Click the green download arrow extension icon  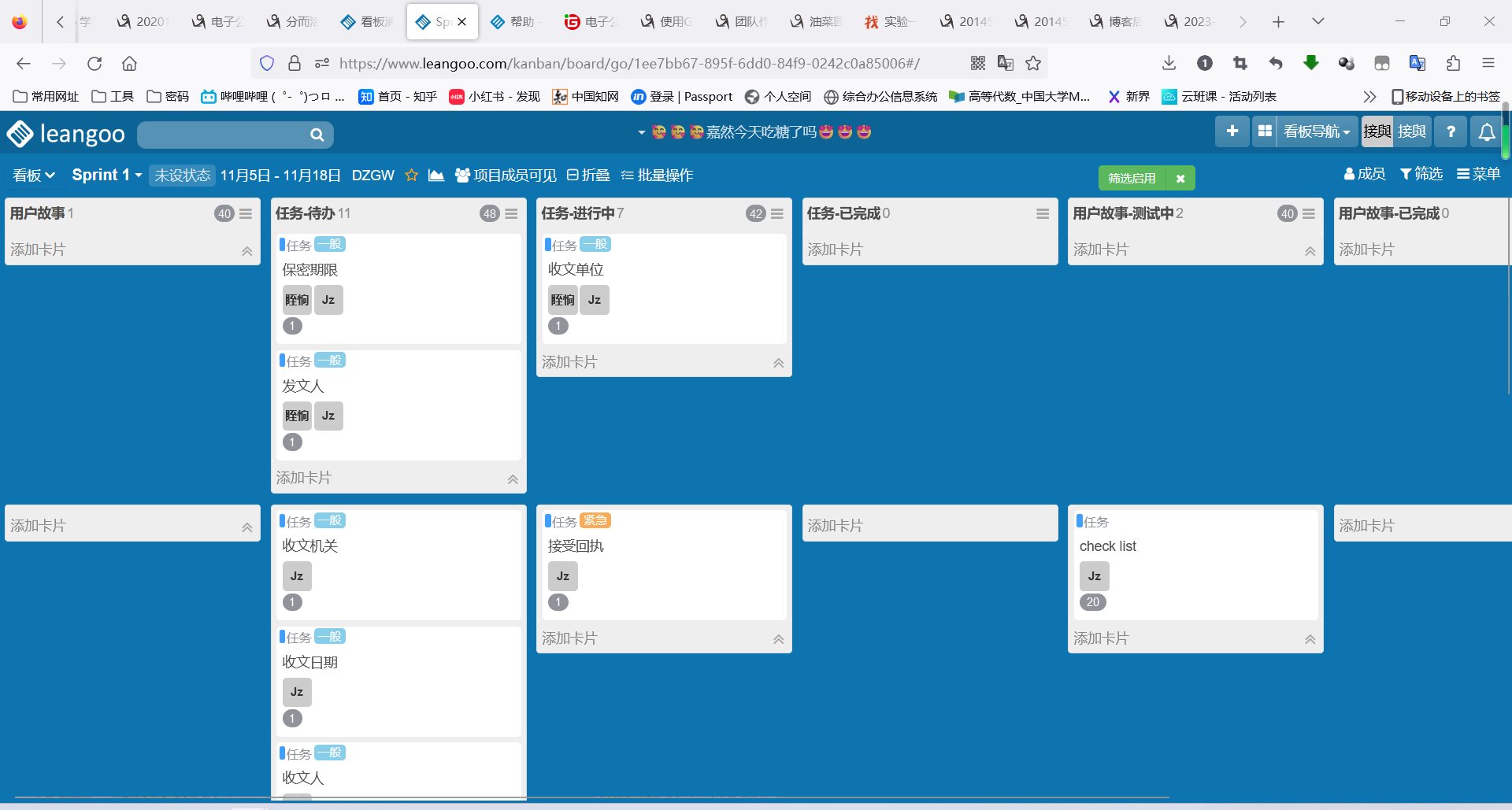1311,64
